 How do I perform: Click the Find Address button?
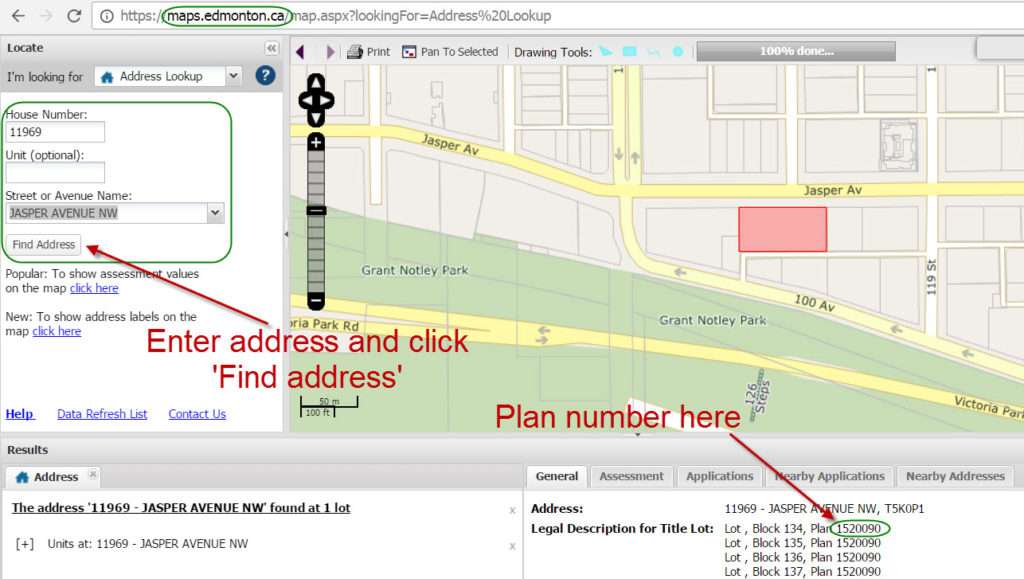click(43, 244)
